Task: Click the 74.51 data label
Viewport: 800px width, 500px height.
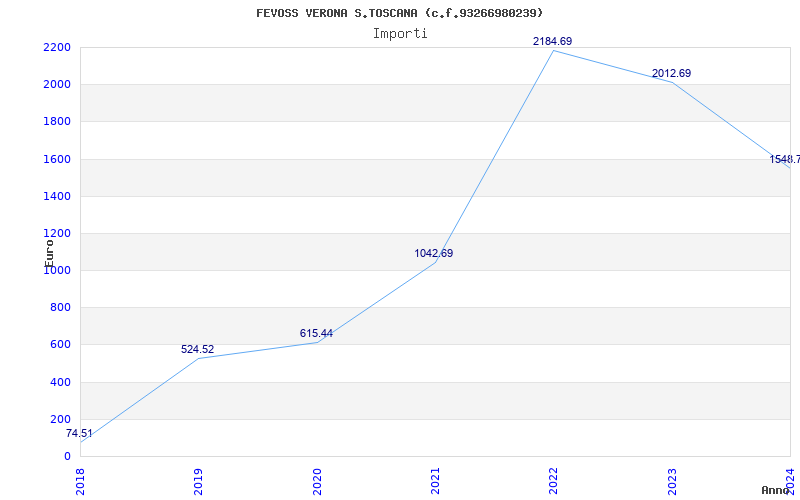Action: pyautogui.click(x=79, y=434)
